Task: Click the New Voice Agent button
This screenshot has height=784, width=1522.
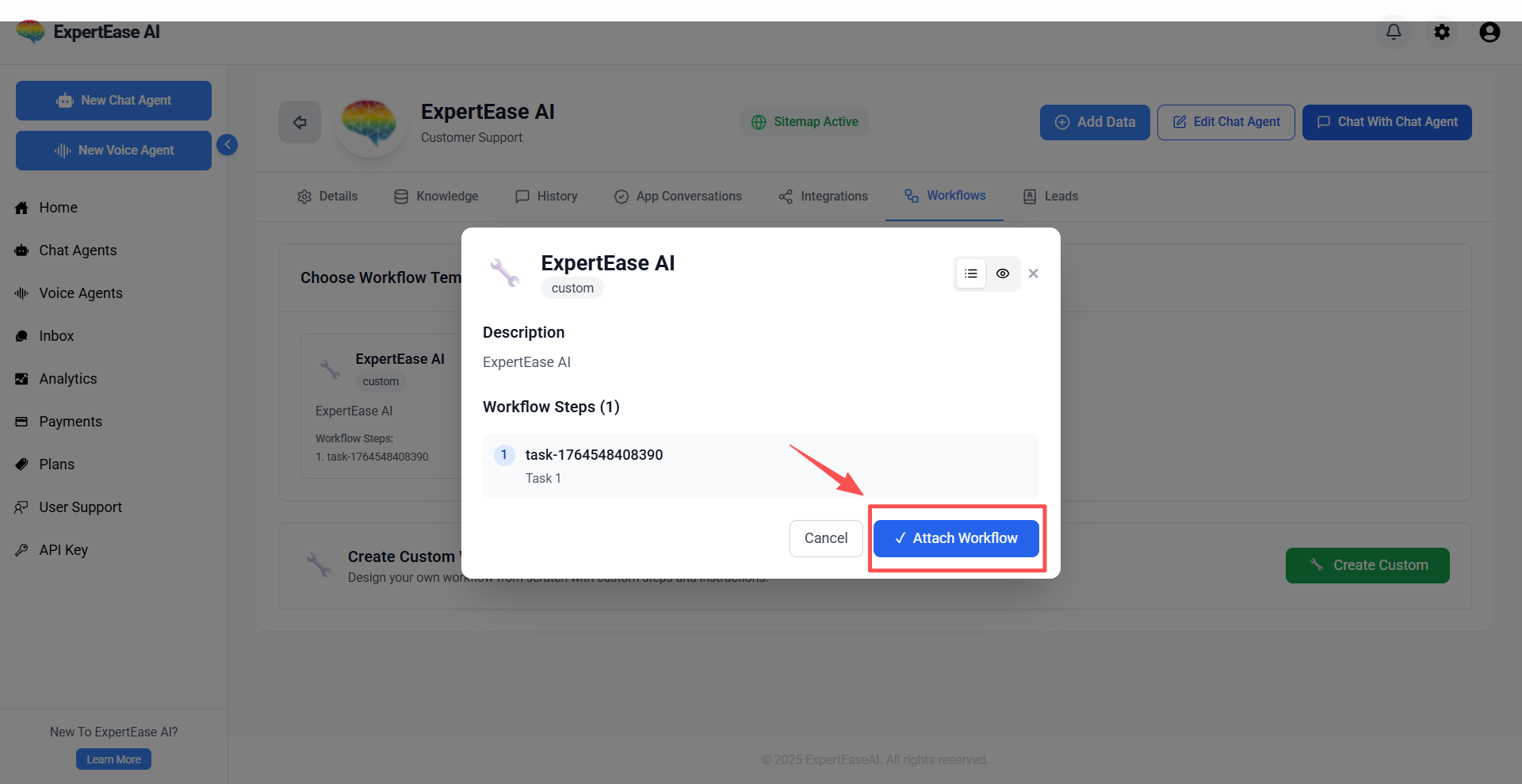Action: click(x=113, y=151)
